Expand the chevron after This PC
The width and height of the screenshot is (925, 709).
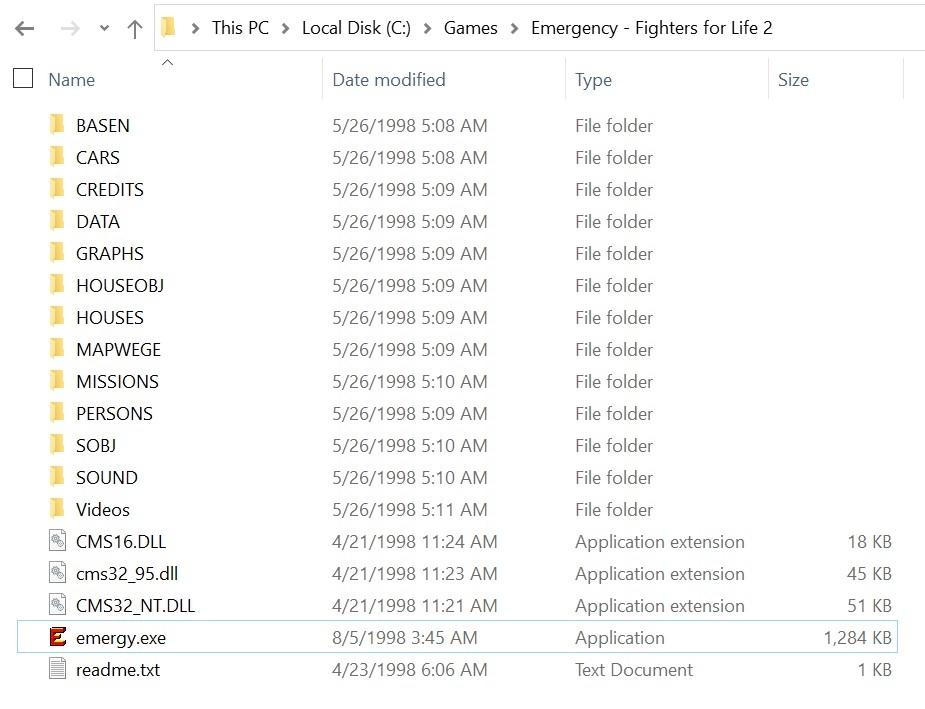click(x=286, y=28)
